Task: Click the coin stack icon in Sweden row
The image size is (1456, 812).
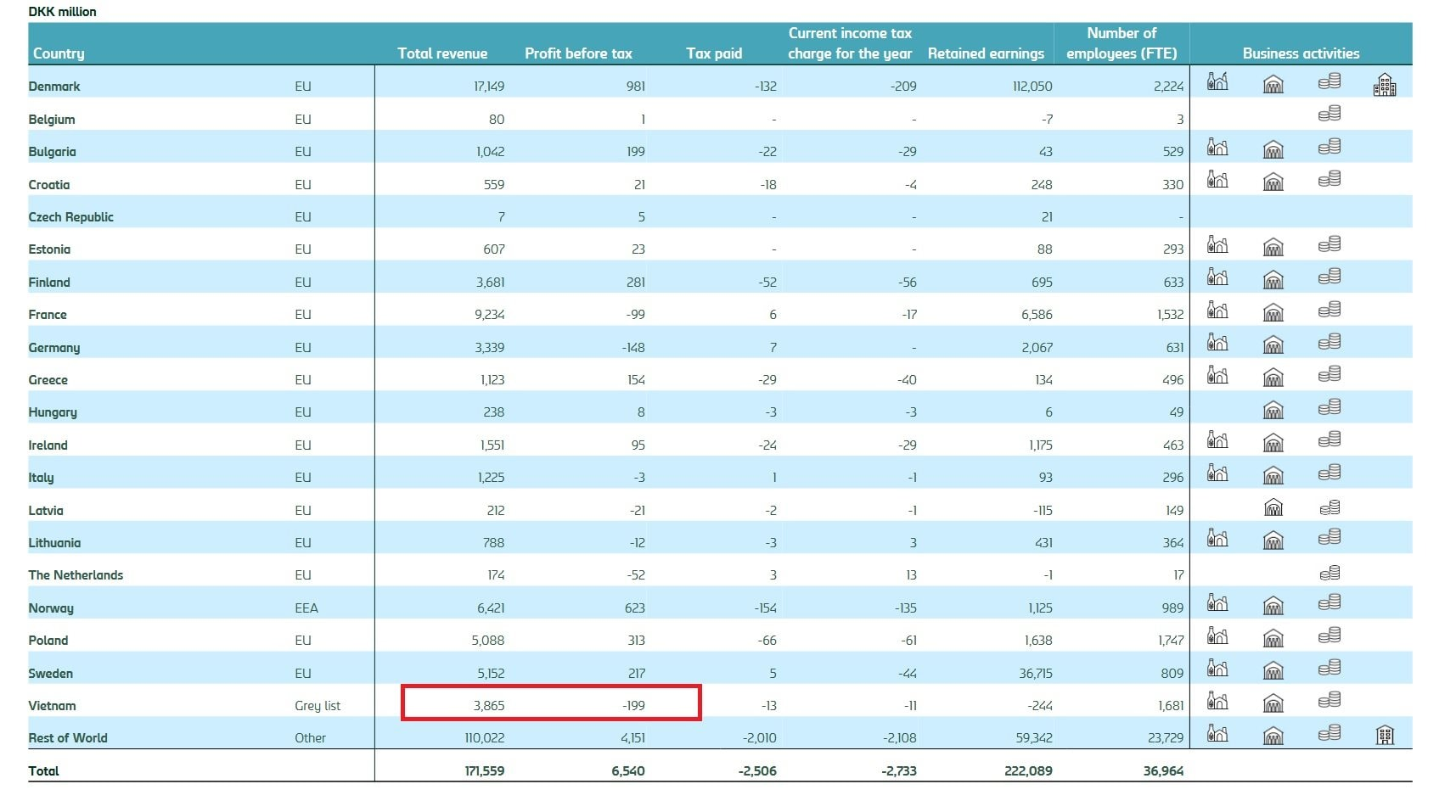Action: tap(1330, 669)
